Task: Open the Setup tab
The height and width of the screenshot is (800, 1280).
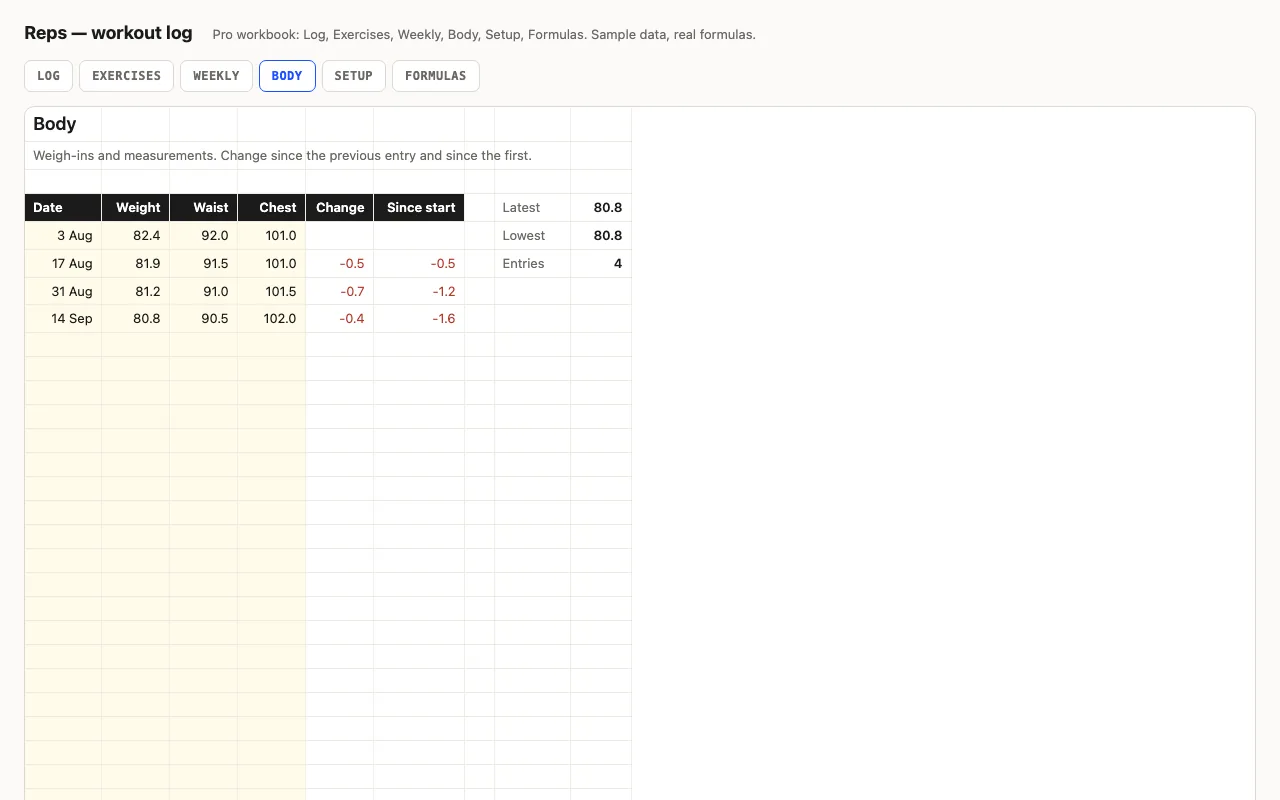Action: (354, 76)
